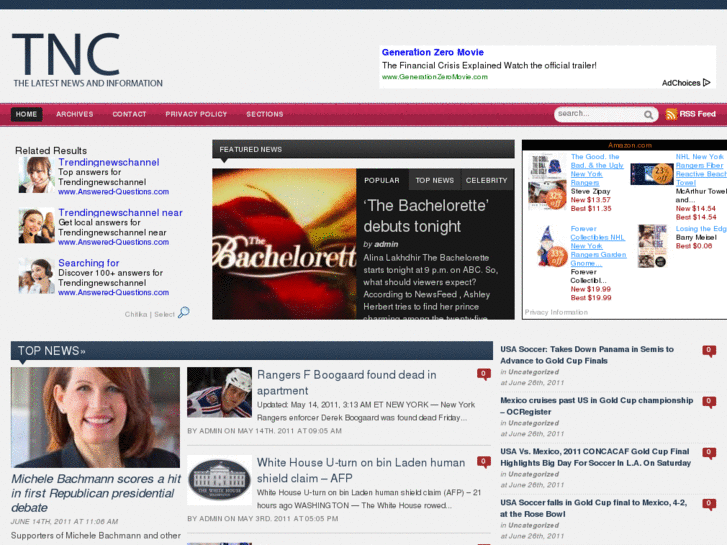The height and width of the screenshot is (545, 727).
Task: Open Amazon Privacy Information link
Action: (x=556, y=312)
